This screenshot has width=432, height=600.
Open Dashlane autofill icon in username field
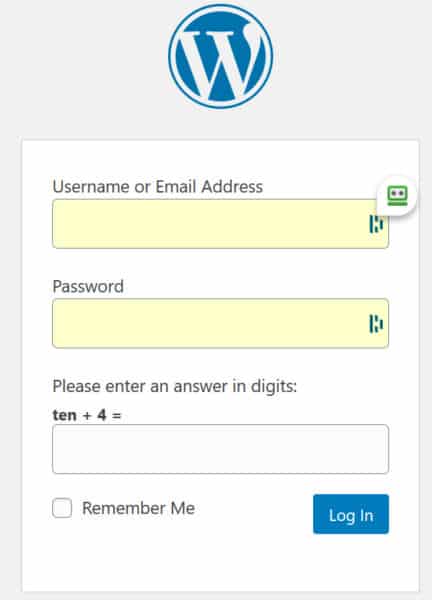pyautogui.click(x=376, y=224)
